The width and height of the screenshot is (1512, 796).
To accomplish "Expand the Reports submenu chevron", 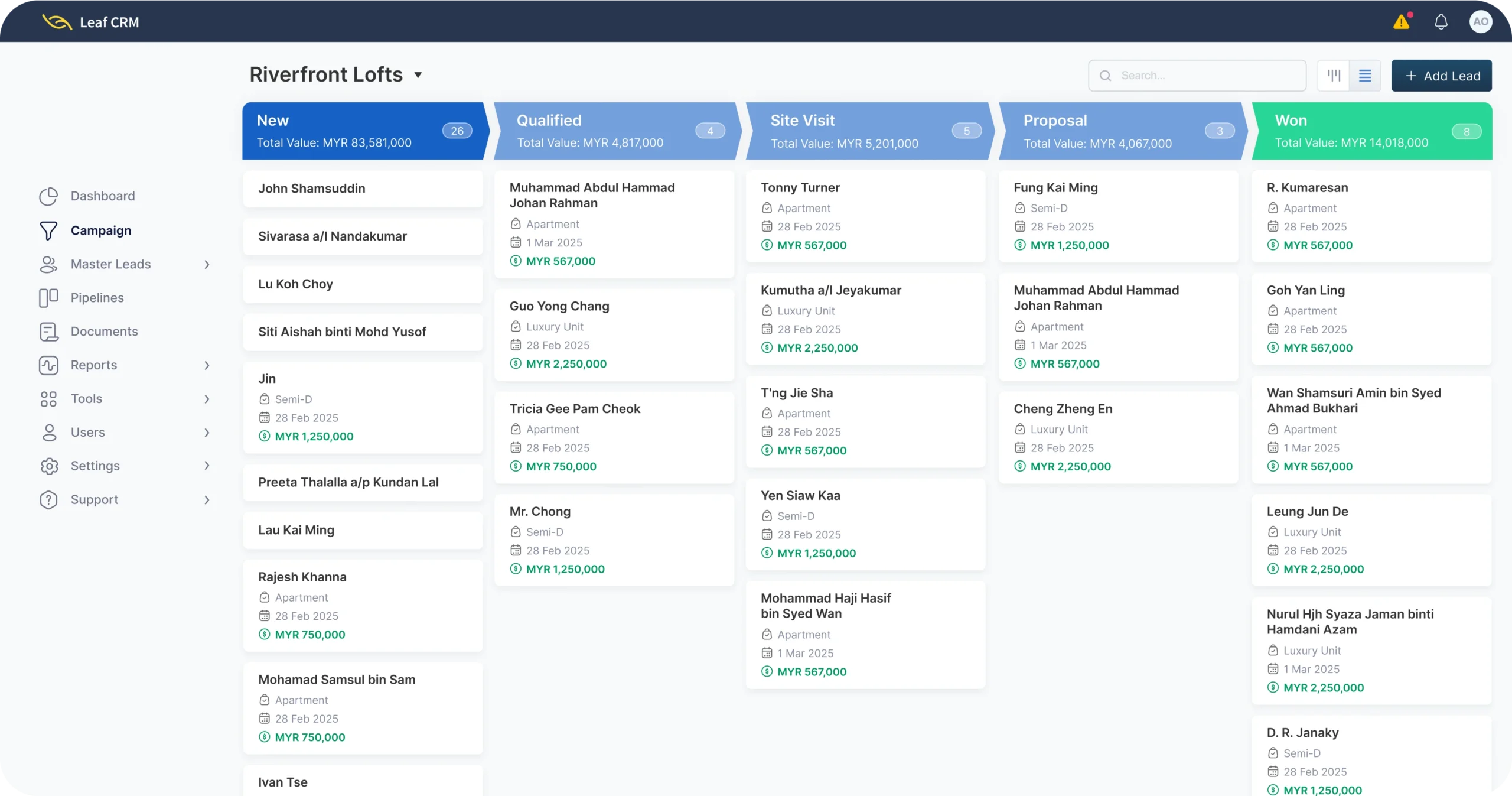I will click(x=207, y=365).
